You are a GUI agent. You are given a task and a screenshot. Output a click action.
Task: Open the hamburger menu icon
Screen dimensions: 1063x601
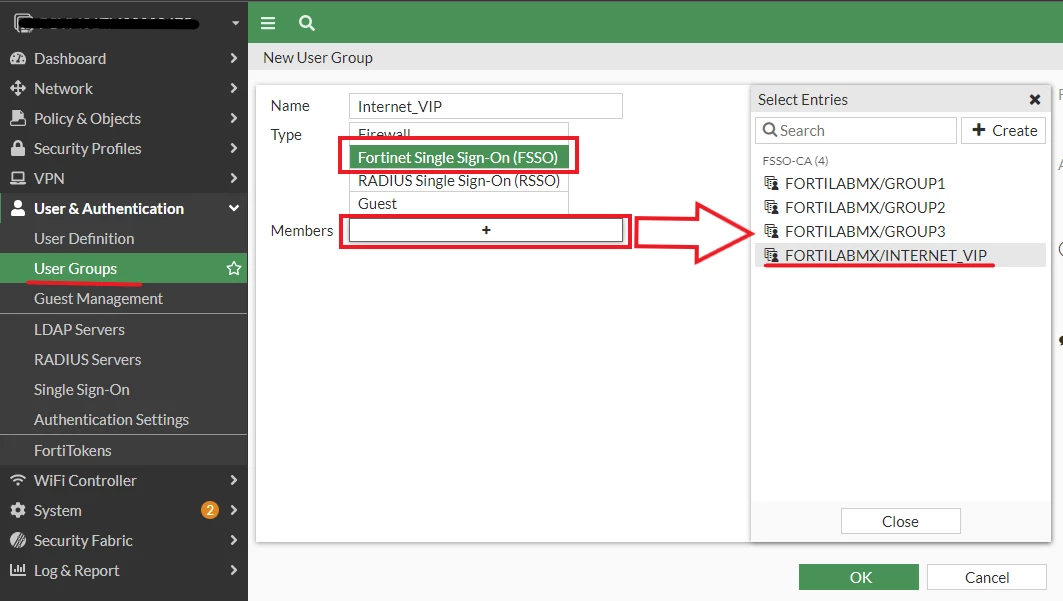tap(268, 23)
